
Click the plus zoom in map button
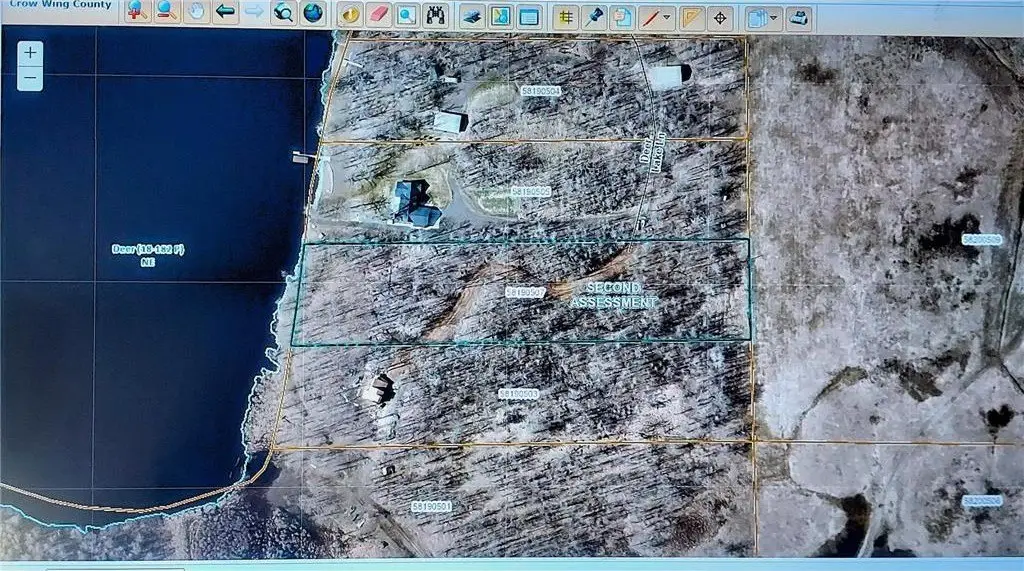click(x=31, y=52)
